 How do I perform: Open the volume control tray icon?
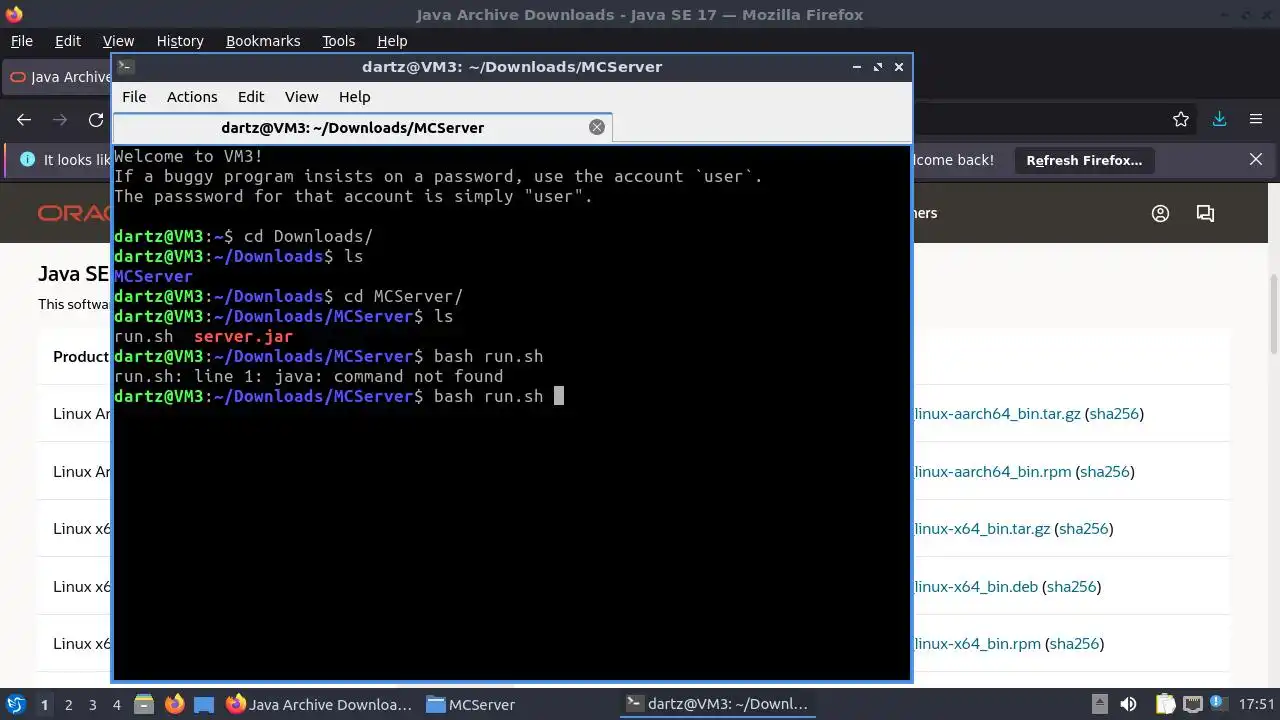click(1128, 704)
